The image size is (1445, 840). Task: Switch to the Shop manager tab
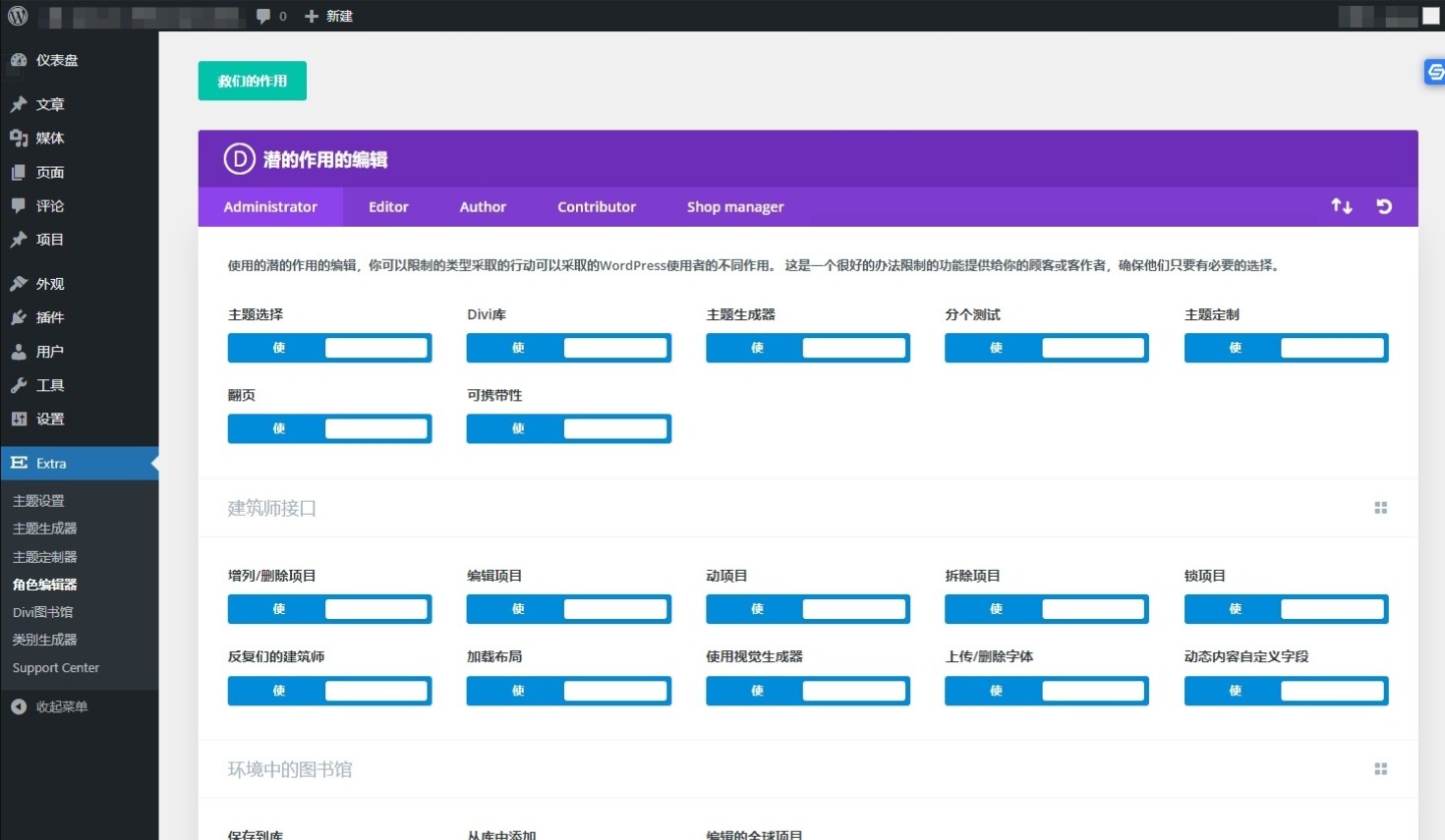[x=735, y=207]
